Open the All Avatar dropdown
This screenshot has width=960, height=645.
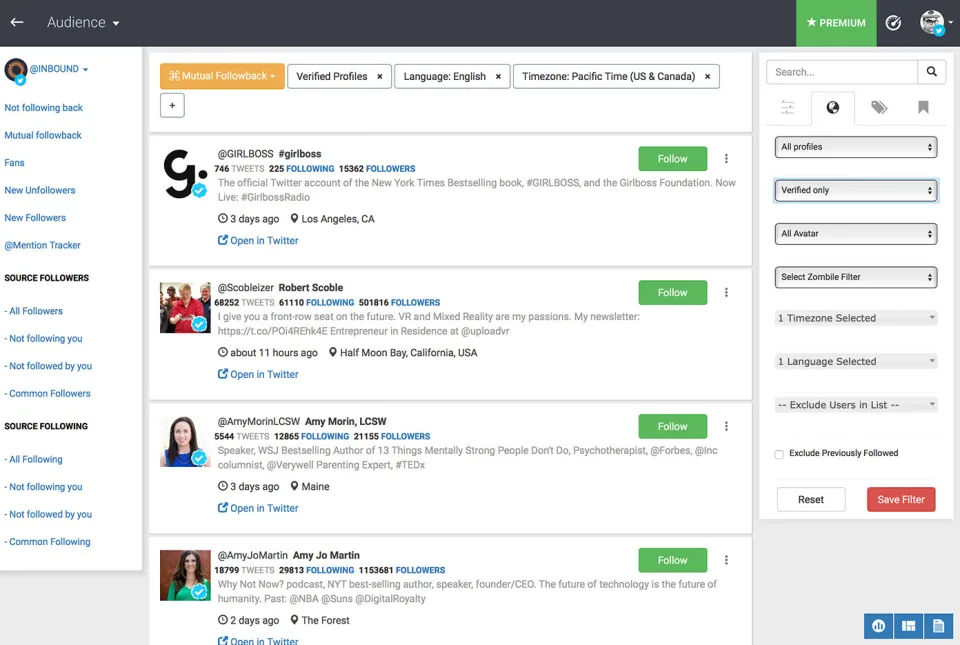coord(856,234)
